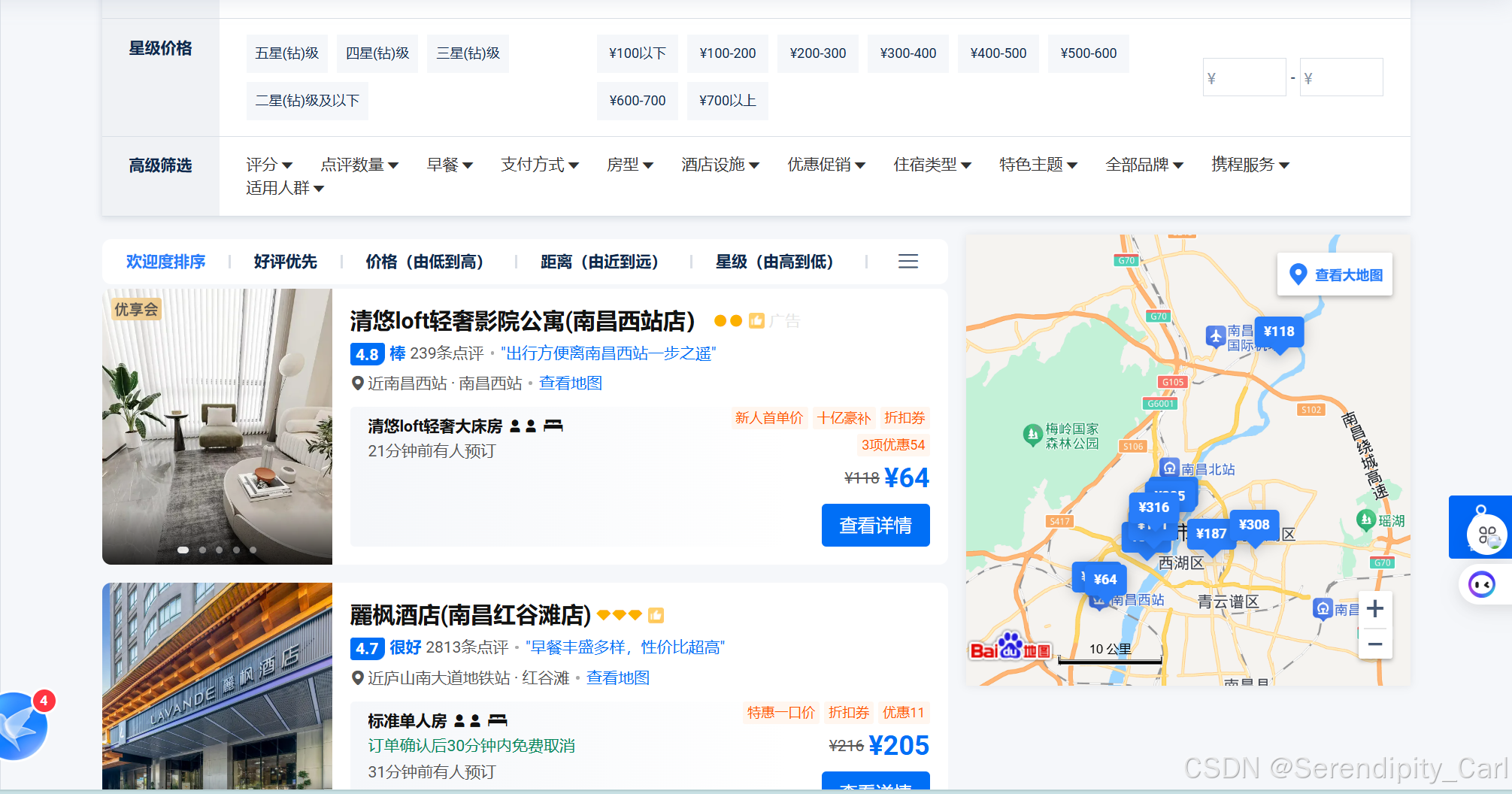Expand the 房型 filter dropdown
The height and width of the screenshot is (794, 1512).
pyautogui.click(x=630, y=165)
